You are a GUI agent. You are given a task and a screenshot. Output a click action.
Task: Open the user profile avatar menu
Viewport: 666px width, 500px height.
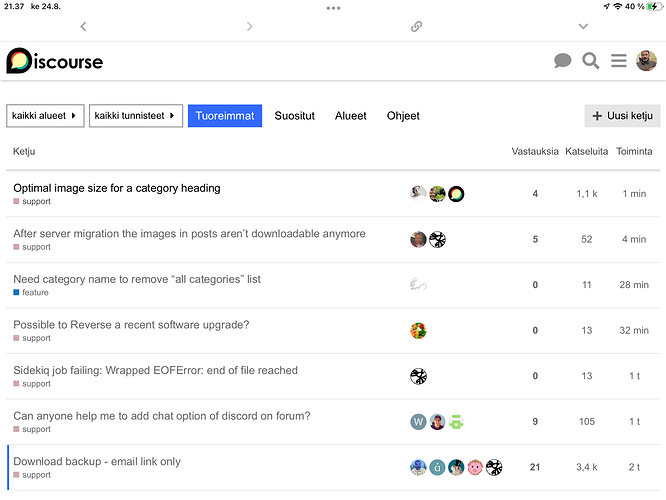coord(646,61)
